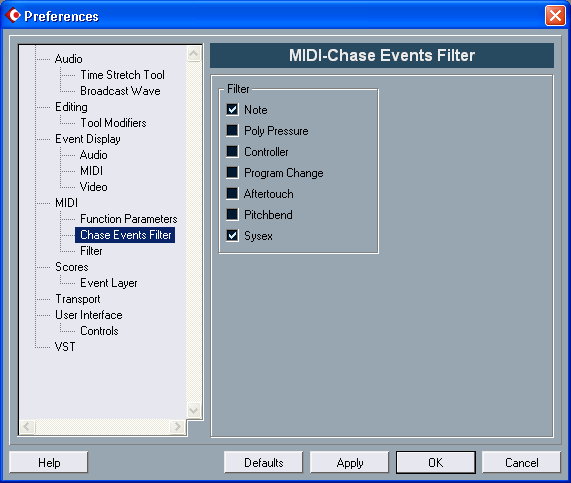This screenshot has width=571, height=483.
Task: Check the Pitchbend filter option
Action: coord(232,214)
